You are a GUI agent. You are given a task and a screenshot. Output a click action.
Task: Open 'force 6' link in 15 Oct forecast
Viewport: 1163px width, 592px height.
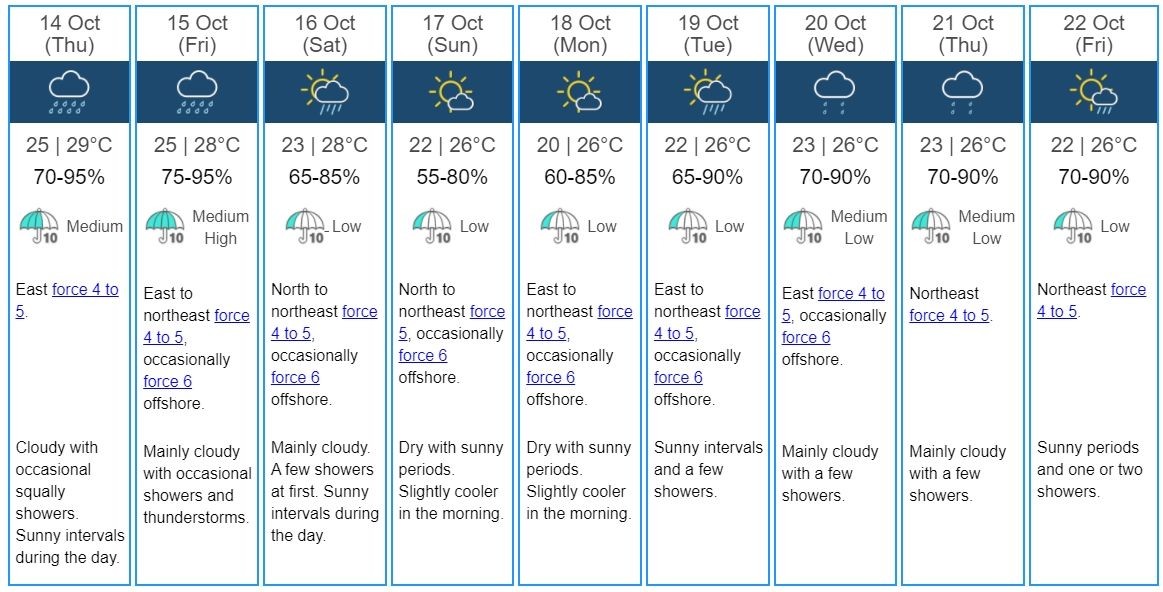click(x=167, y=381)
